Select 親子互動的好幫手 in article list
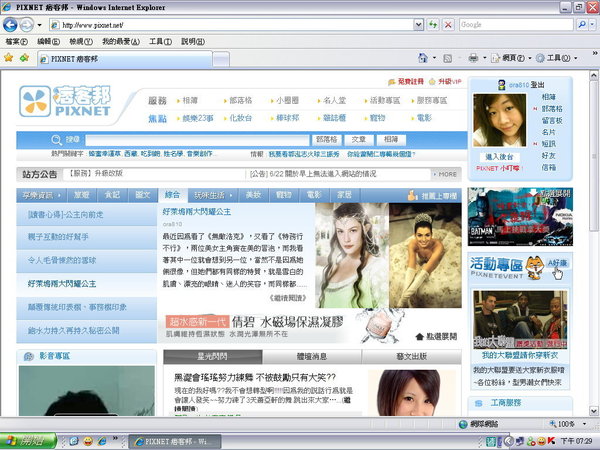 [86, 237]
